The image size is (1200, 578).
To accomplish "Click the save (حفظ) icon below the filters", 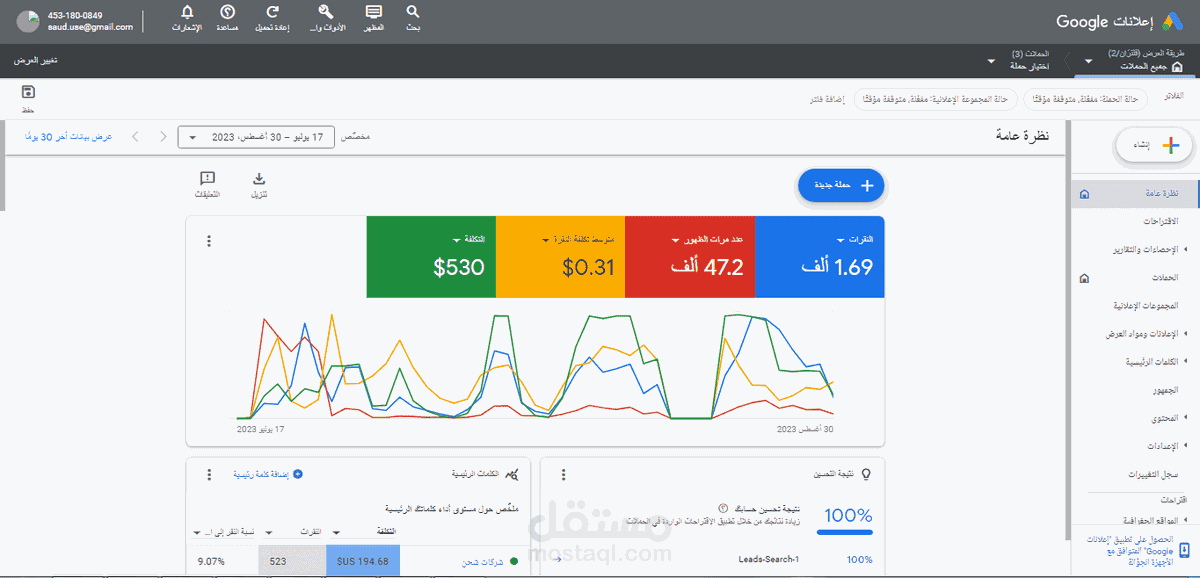I will [x=27, y=92].
